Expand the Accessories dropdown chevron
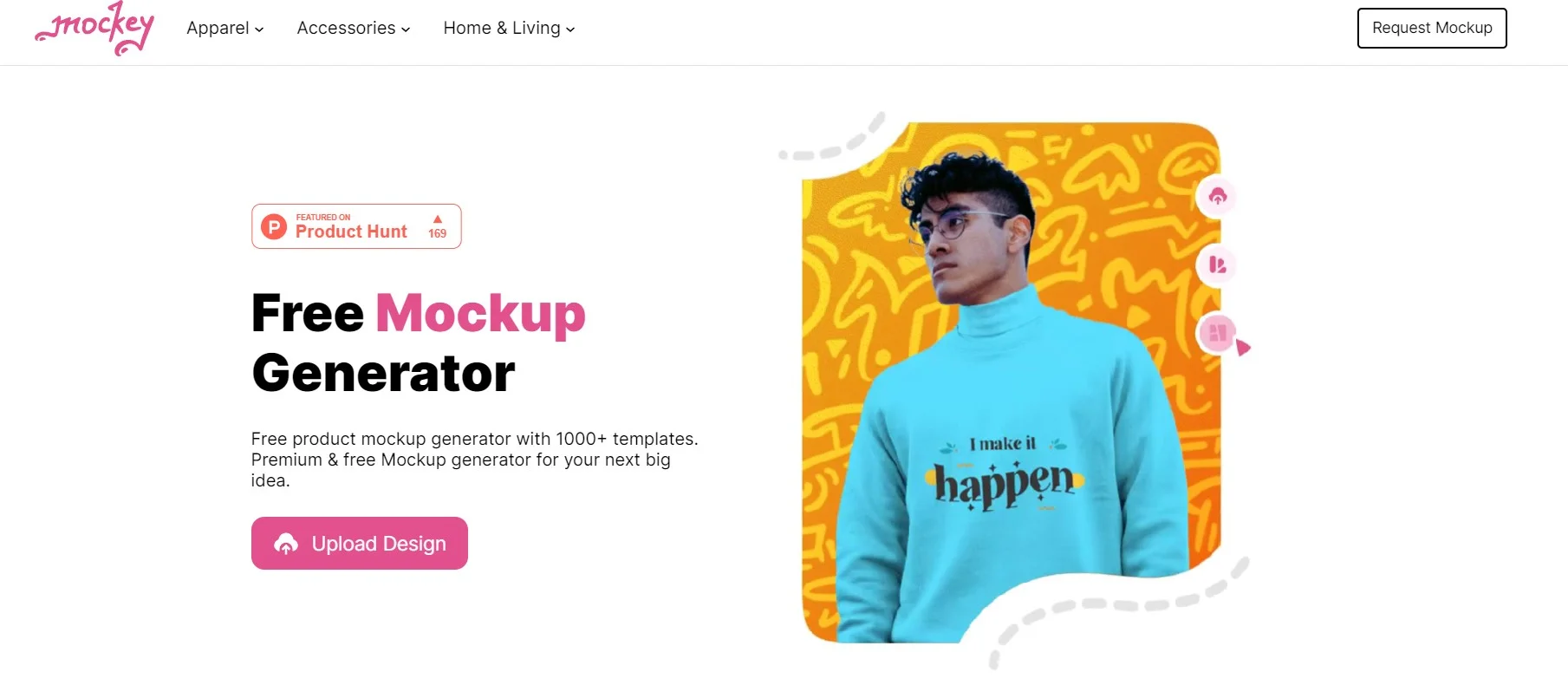The image size is (1568, 685). (406, 29)
